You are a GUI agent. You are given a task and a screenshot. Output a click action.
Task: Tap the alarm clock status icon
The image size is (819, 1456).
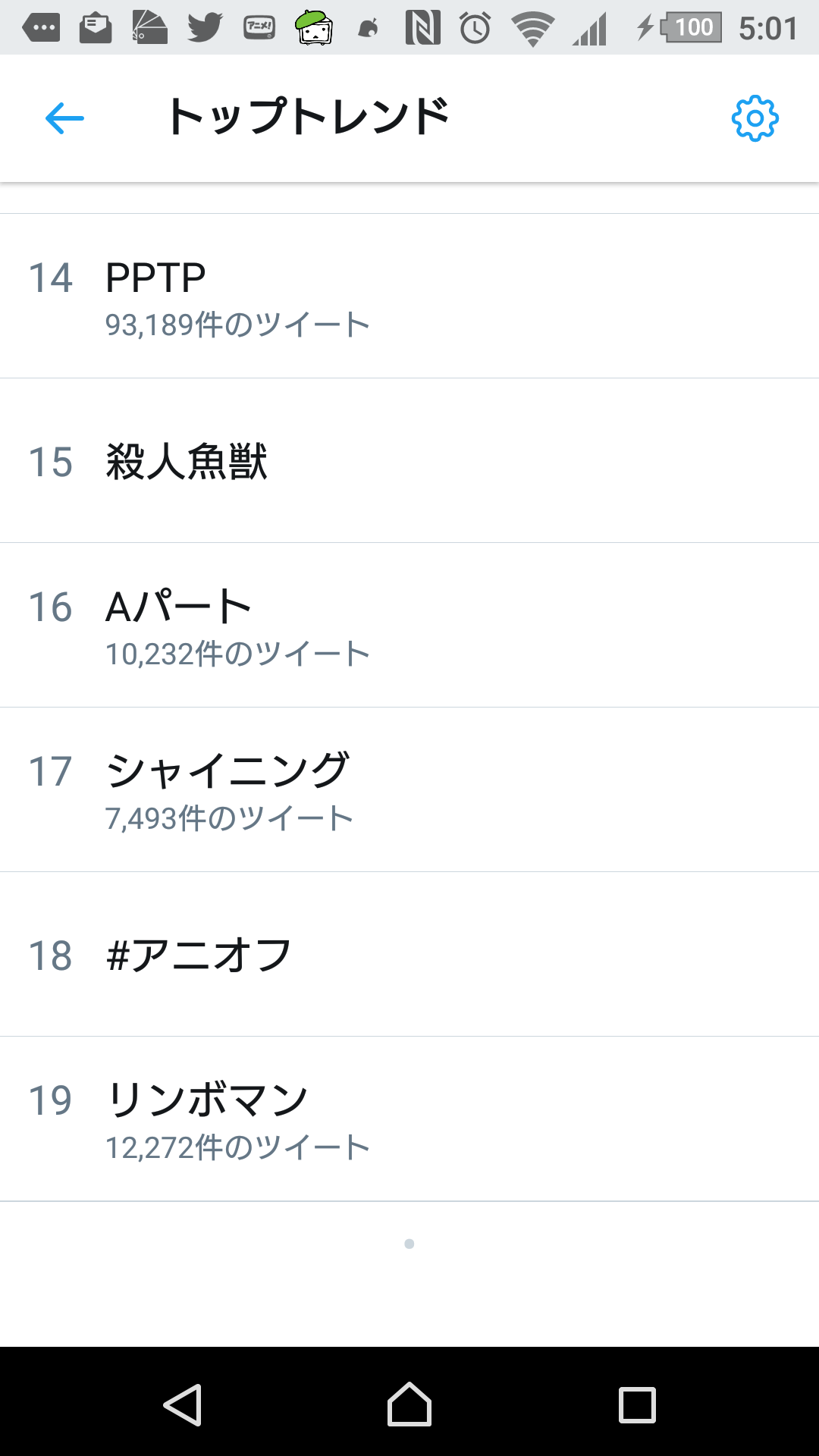click(x=475, y=28)
